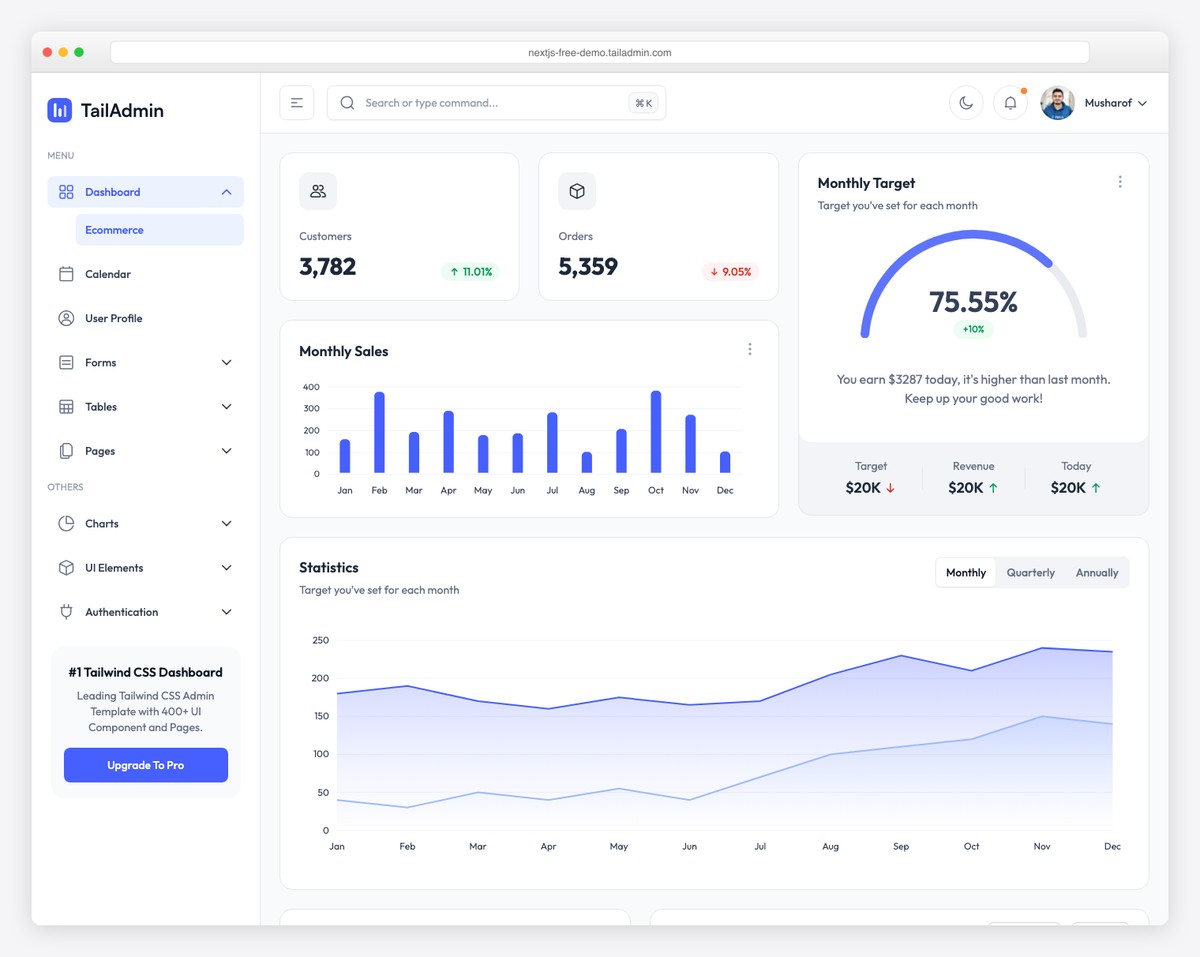Select Calendar in the sidebar icon
Image resolution: width=1200 pixels, height=957 pixels.
pos(65,274)
